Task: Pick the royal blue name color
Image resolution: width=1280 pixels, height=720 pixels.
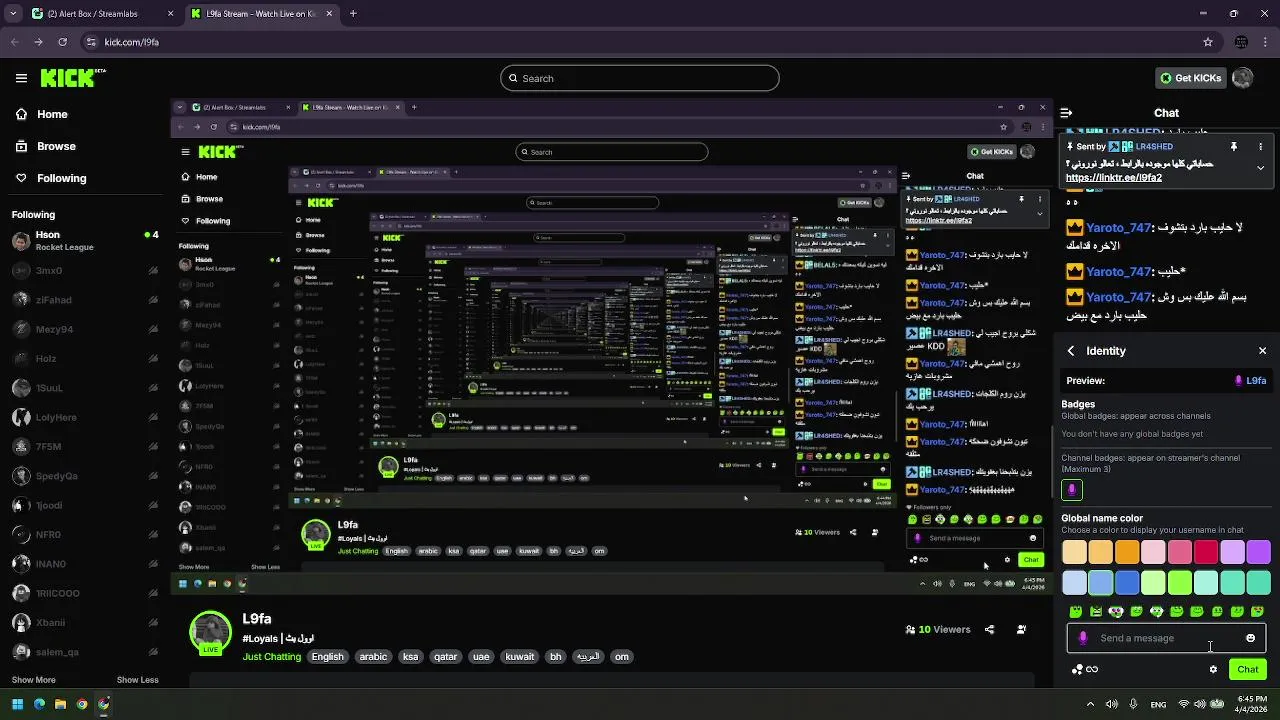Action: click(1127, 582)
